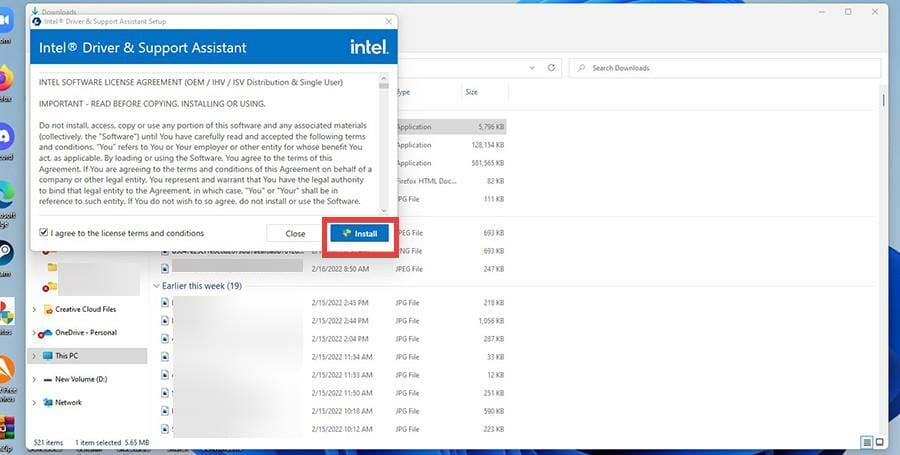Select Network in navigation pane
Viewport: 900px width, 455px height.
tap(68, 403)
